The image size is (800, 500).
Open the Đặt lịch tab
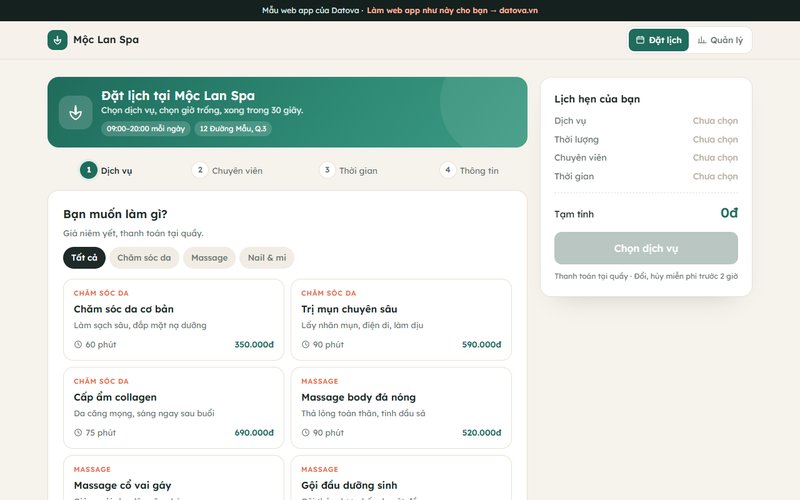[659, 40]
